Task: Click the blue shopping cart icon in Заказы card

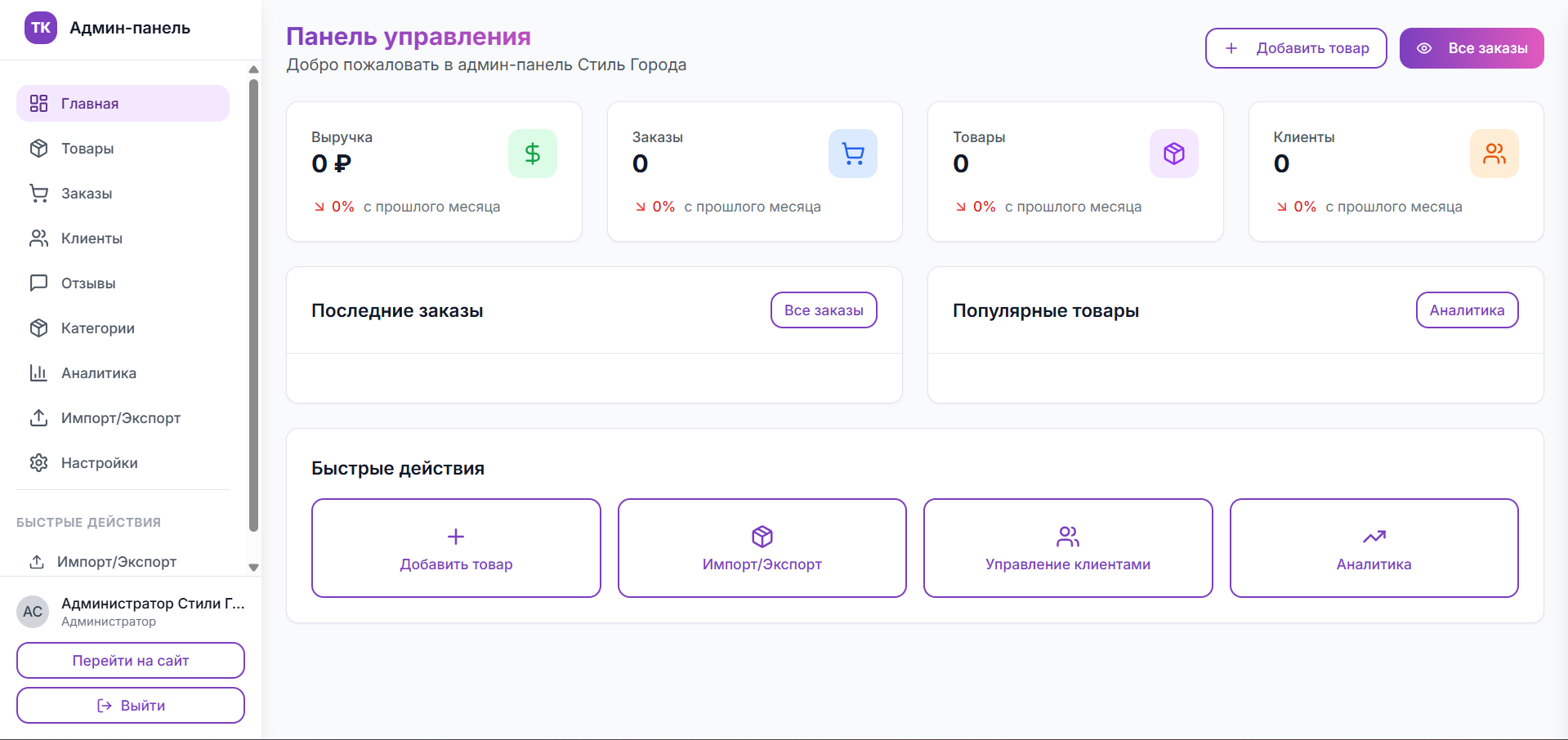Action: [852, 154]
